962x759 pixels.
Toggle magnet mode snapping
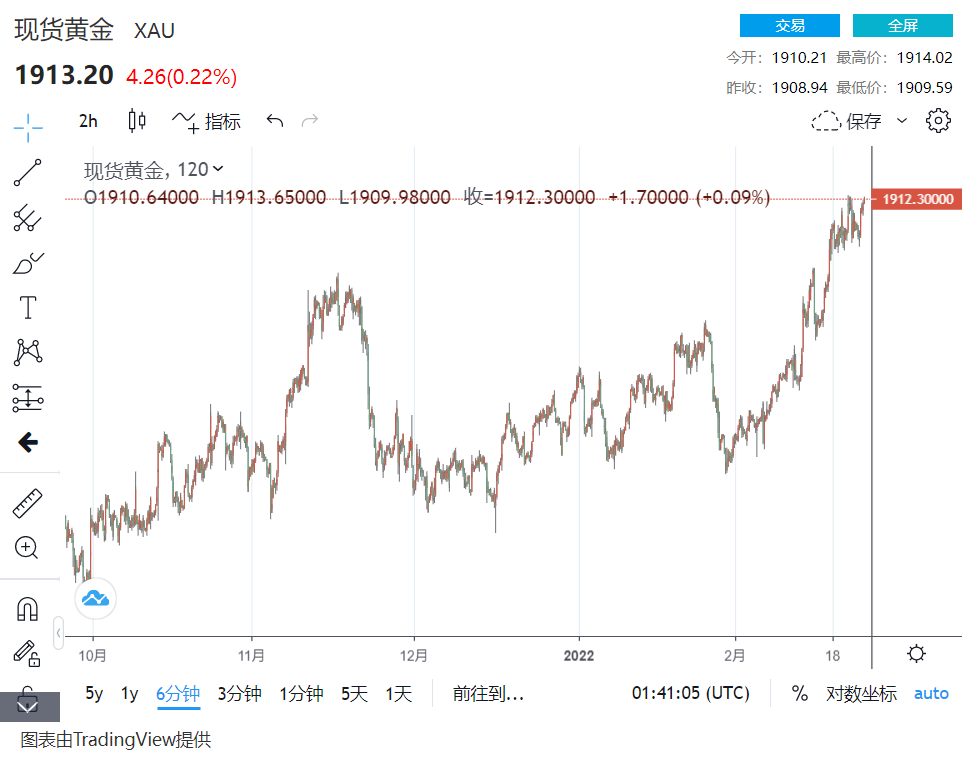tap(28, 608)
